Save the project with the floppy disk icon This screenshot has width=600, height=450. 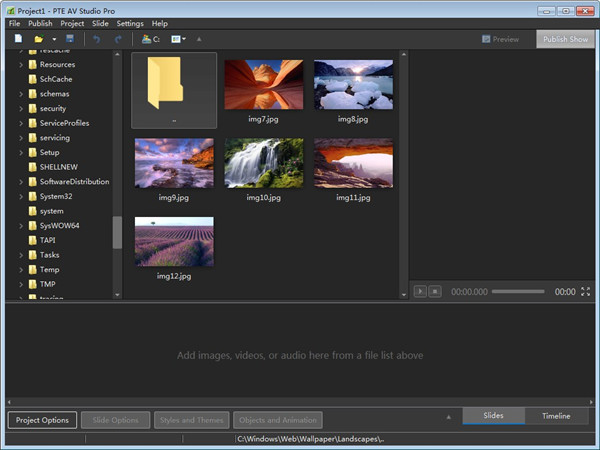[70, 39]
